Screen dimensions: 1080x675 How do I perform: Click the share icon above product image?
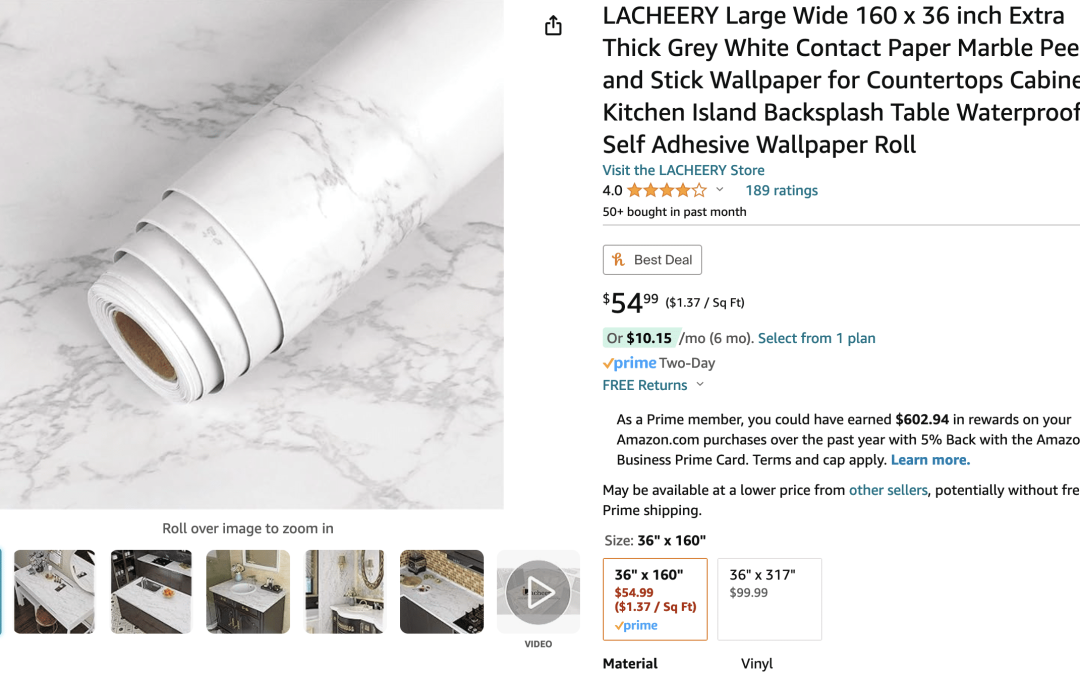(553, 26)
